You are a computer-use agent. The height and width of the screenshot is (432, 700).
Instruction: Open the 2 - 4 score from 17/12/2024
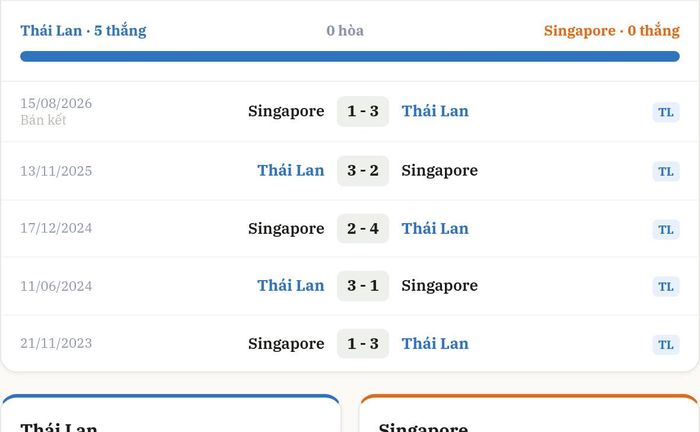(362, 228)
